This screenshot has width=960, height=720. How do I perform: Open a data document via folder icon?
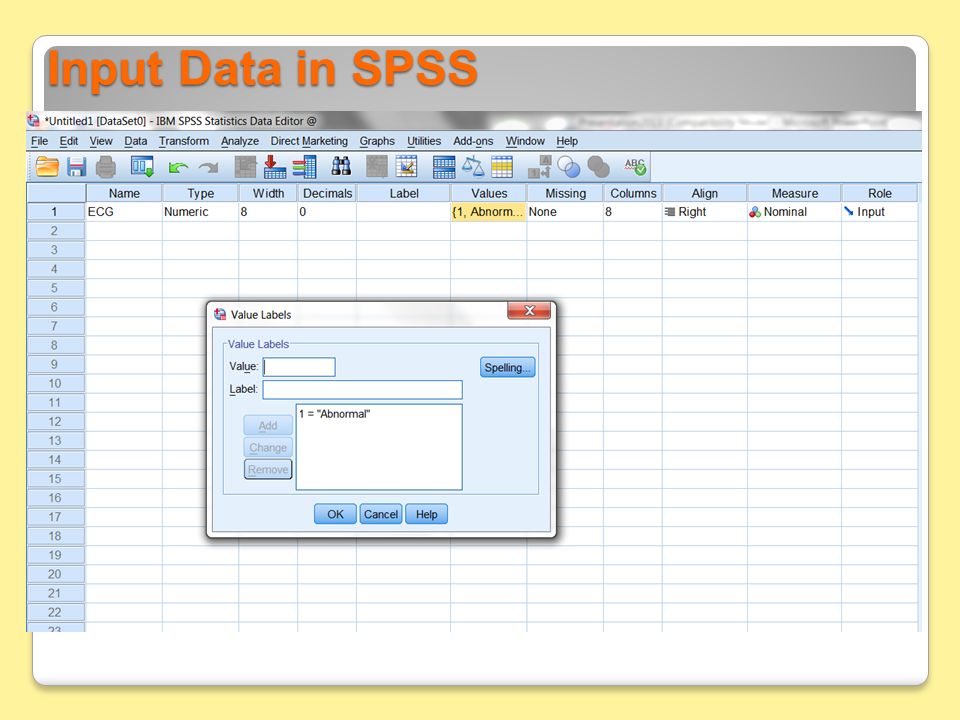(47, 167)
